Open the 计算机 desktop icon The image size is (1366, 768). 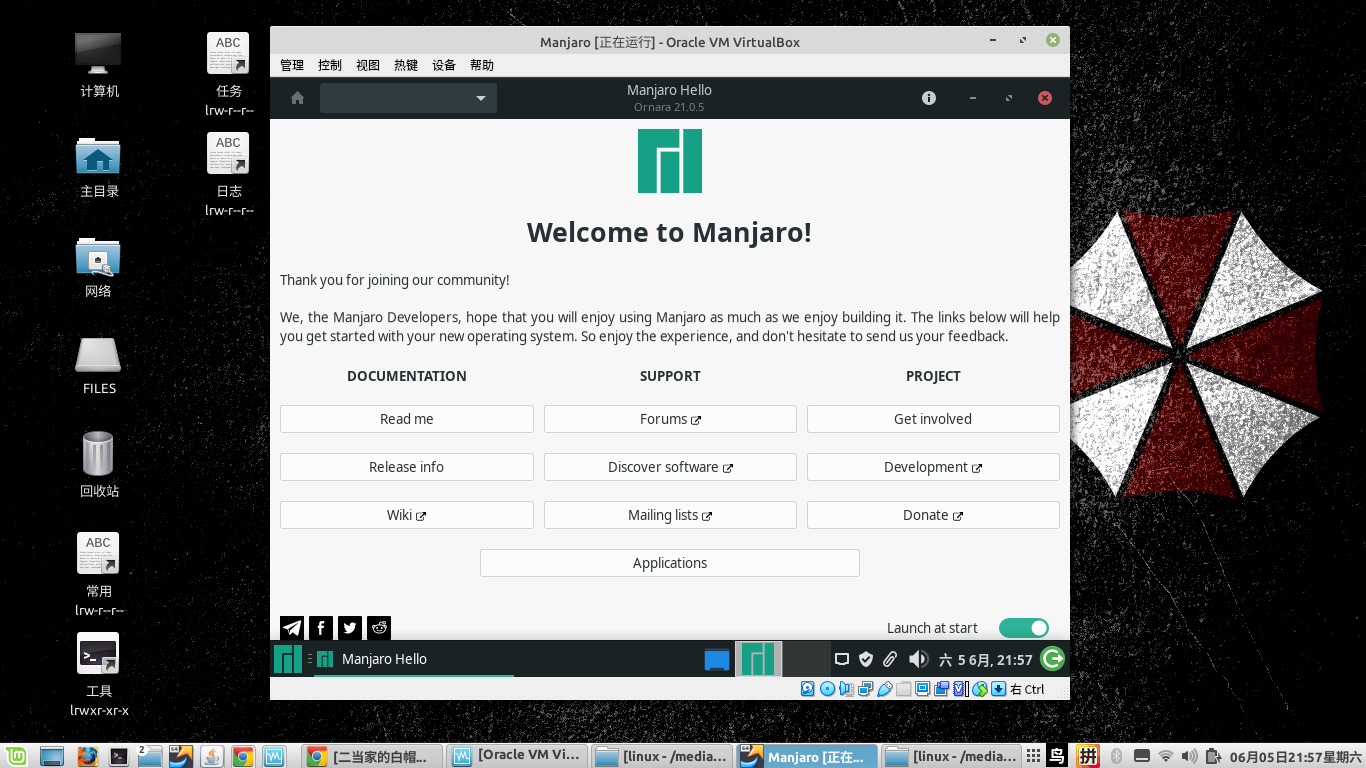(x=99, y=65)
